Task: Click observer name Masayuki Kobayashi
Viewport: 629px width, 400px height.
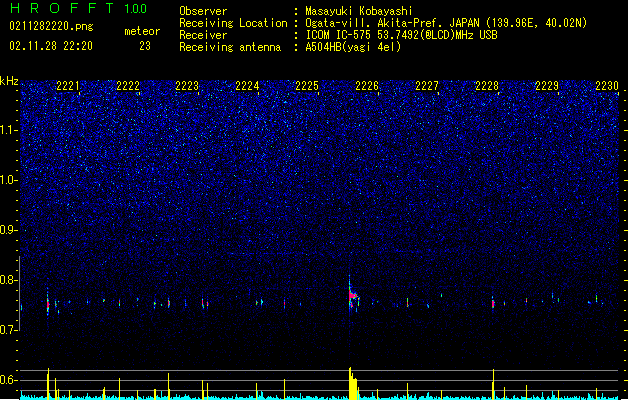Action: (x=359, y=11)
